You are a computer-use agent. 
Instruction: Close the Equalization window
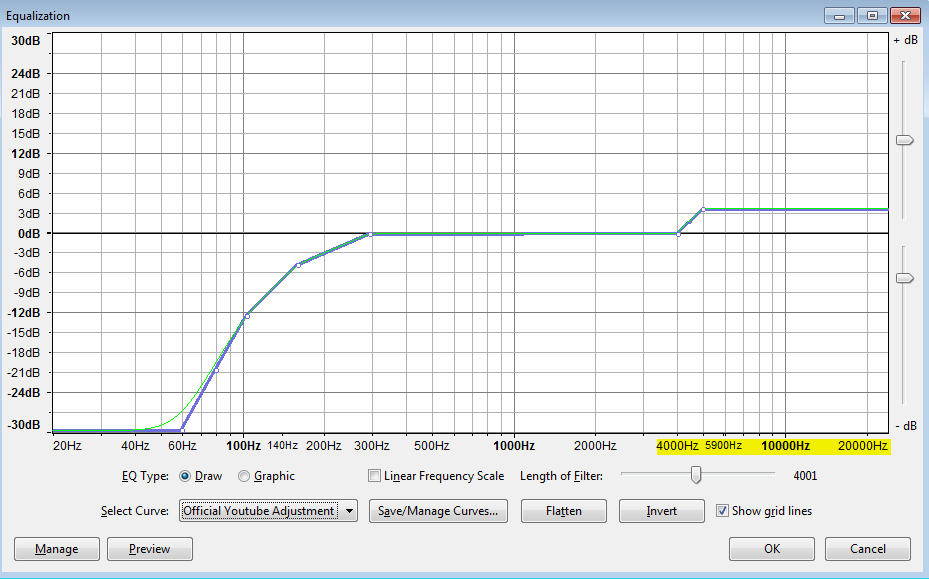click(905, 15)
